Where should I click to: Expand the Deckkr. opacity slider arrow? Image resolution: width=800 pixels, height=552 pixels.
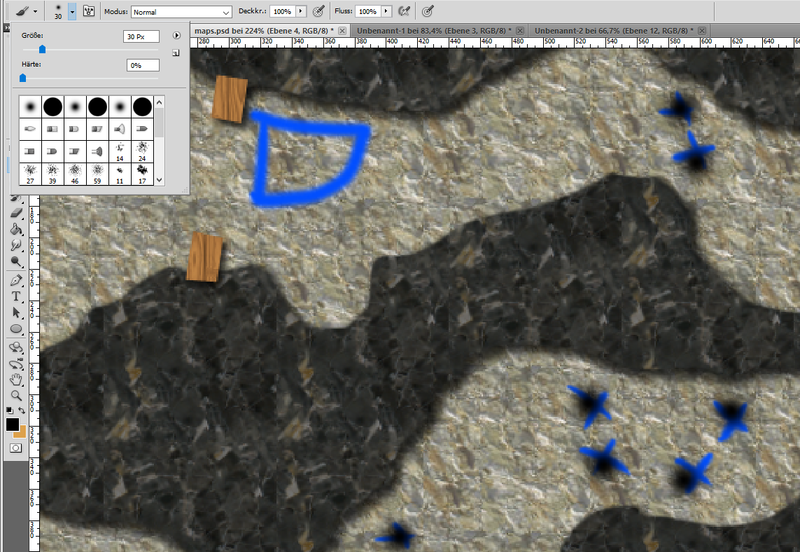pyautogui.click(x=301, y=11)
